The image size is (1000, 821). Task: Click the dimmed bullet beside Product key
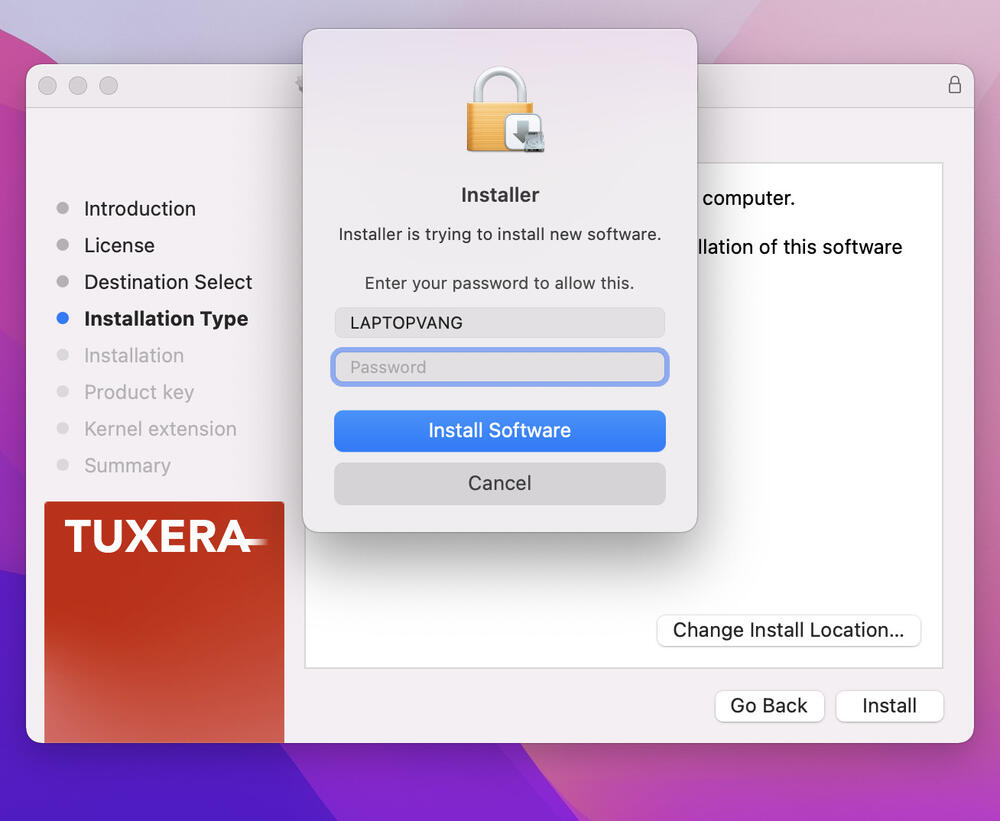click(62, 391)
